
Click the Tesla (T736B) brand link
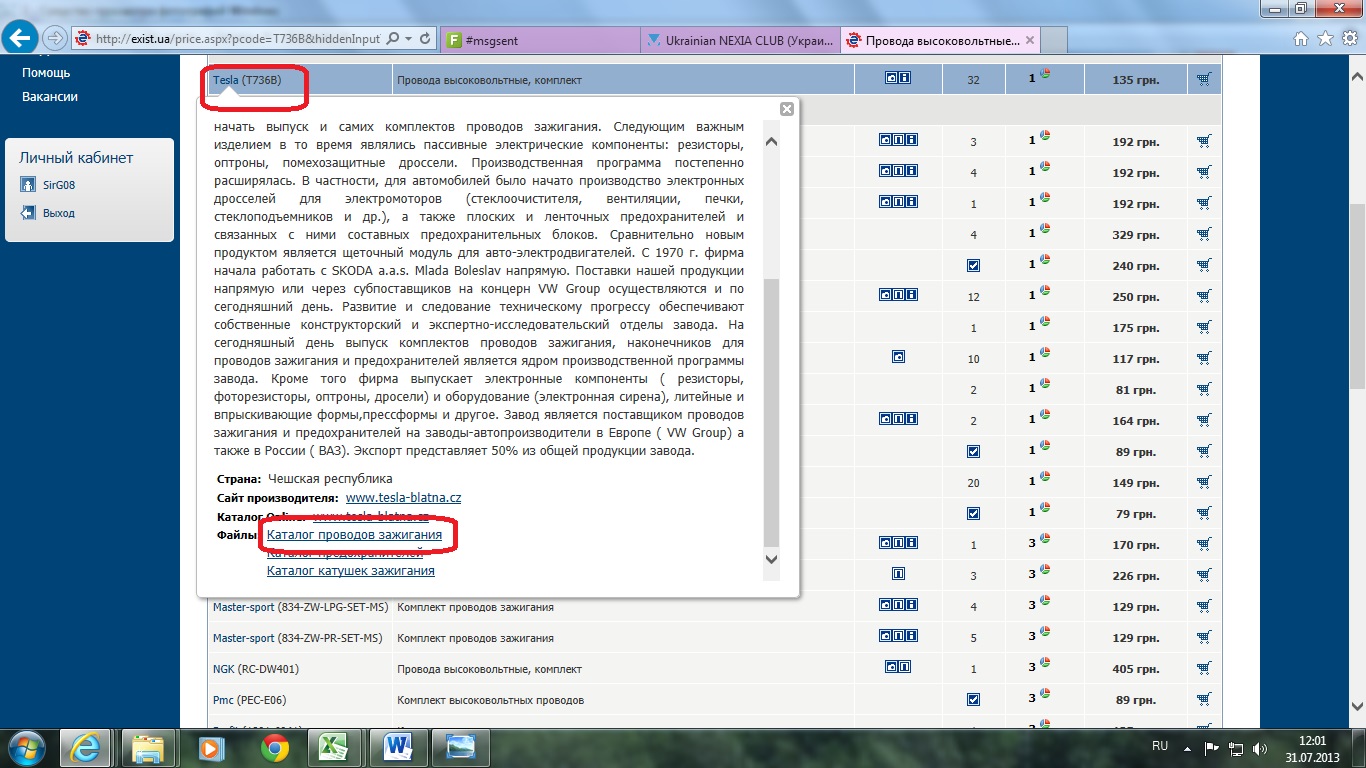(225, 79)
